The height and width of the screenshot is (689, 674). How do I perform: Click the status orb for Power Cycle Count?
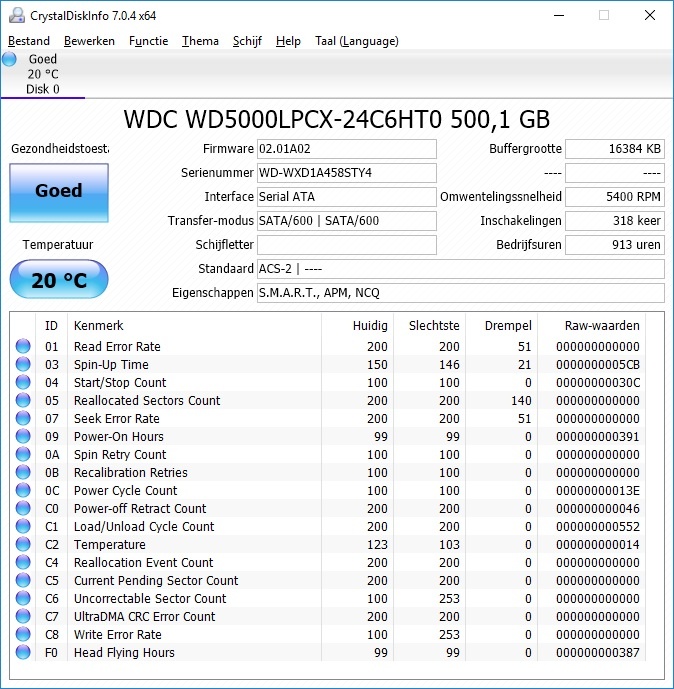click(x=23, y=490)
